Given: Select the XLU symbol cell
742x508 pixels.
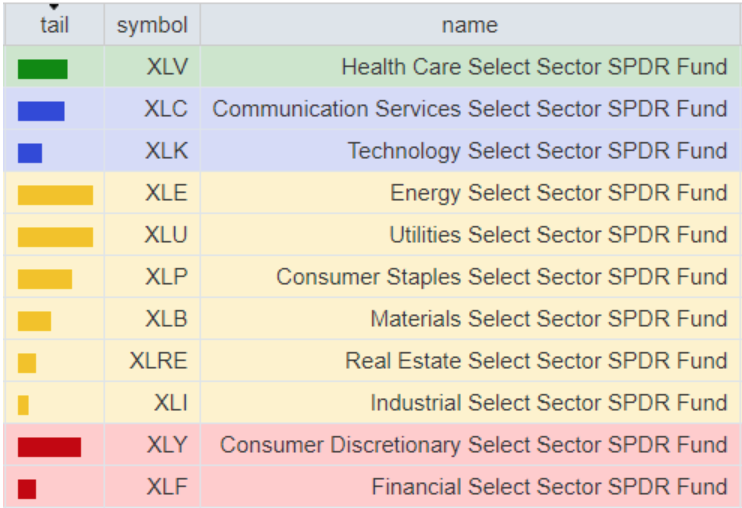Looking at the screenshot, I should pos(166,235).
